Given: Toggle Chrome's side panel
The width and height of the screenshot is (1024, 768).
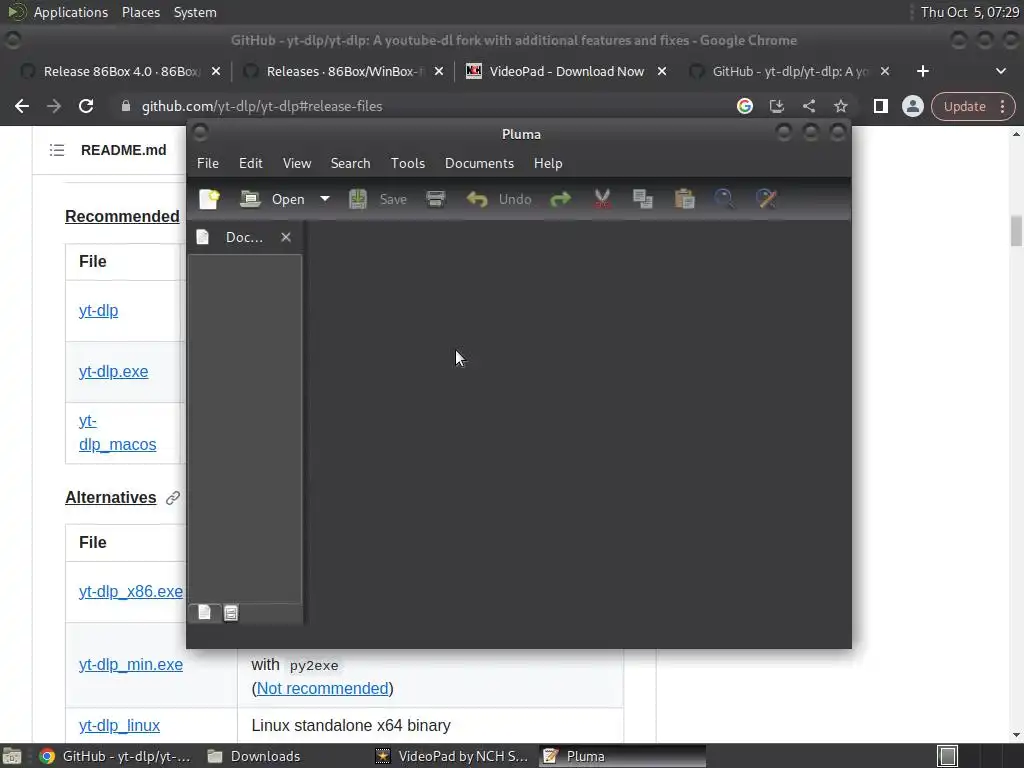Looking at the screenshot, I should (x=880, y=106).
